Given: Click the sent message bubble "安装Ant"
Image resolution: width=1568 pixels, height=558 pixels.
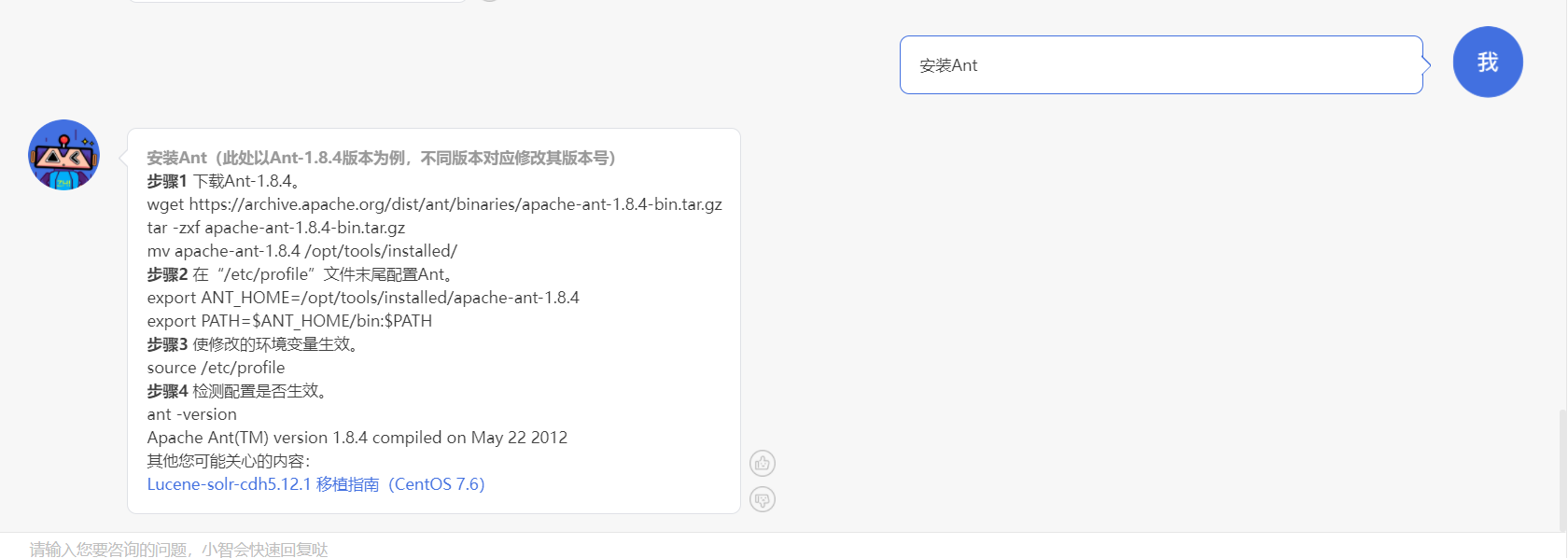Looking at the screenshot, I should 1160,65.
